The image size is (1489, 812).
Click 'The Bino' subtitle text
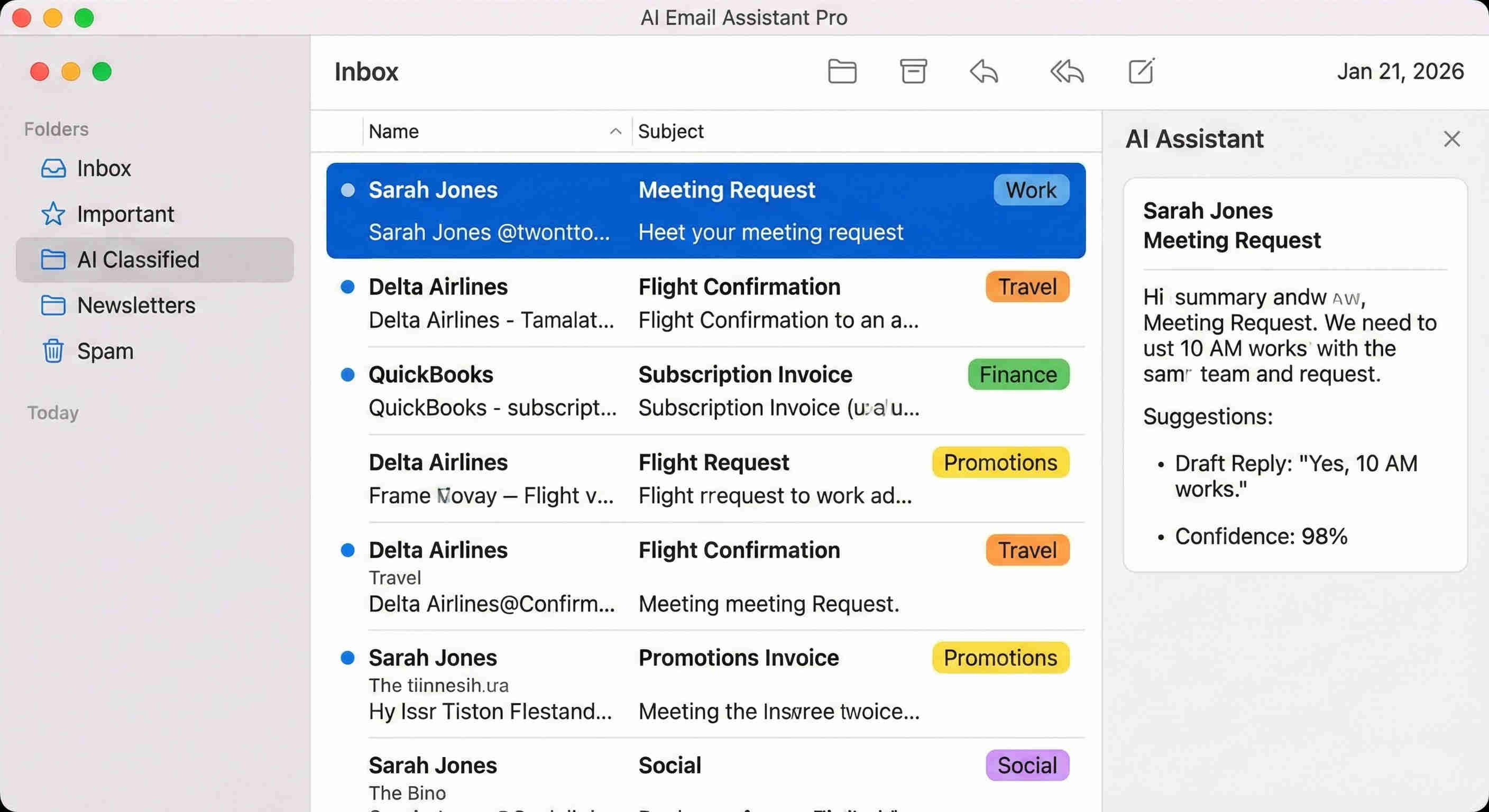pyautogui.click(x=408, y=793)
